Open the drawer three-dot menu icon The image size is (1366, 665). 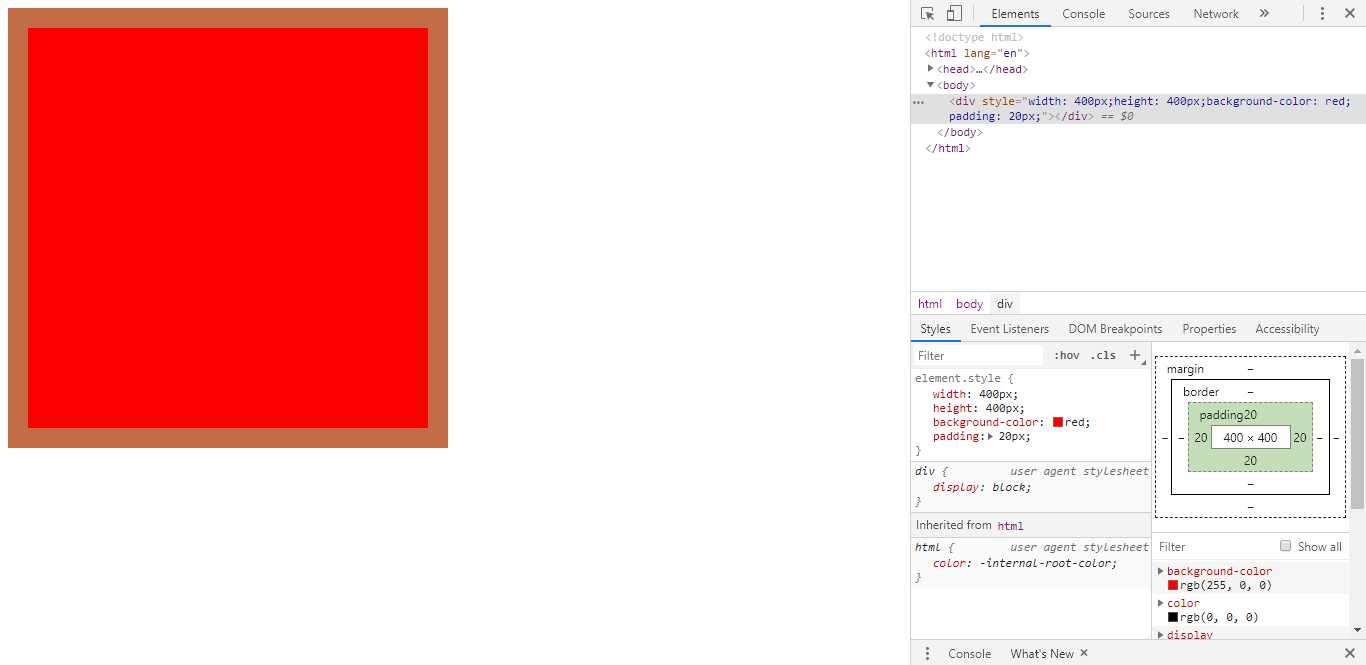(x=927, y=653)
